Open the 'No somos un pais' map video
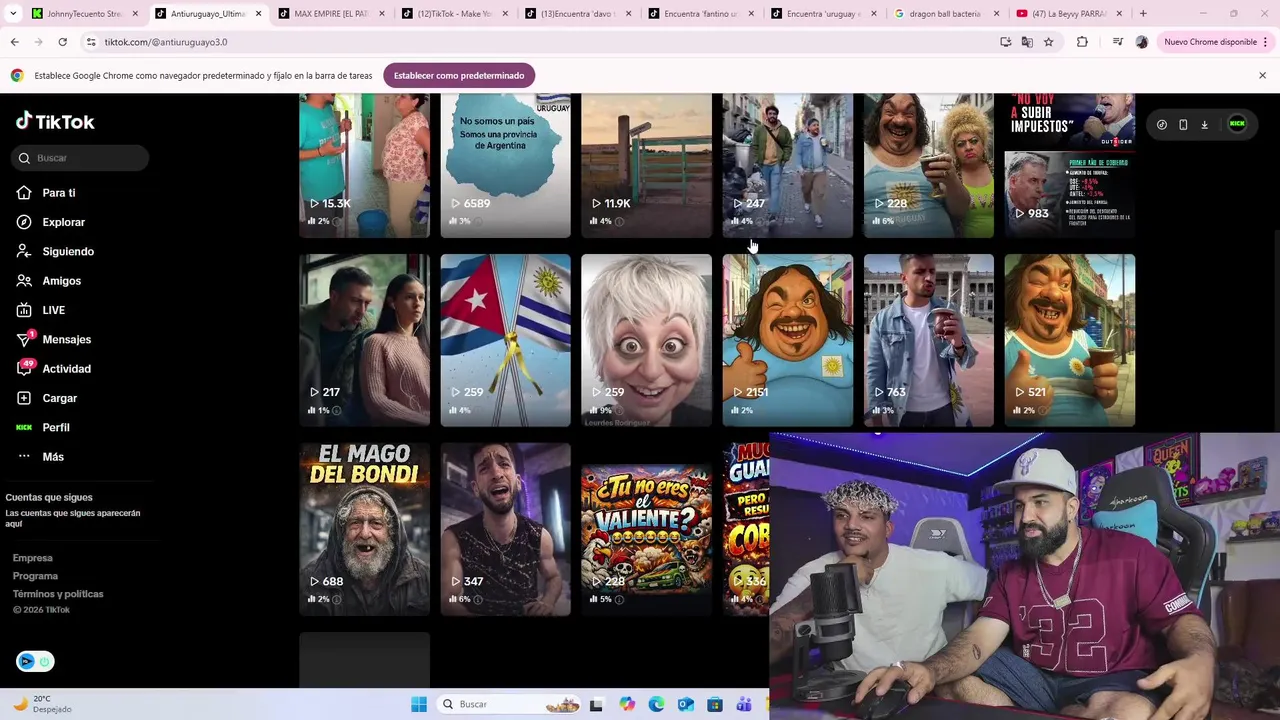 (506, 166)
